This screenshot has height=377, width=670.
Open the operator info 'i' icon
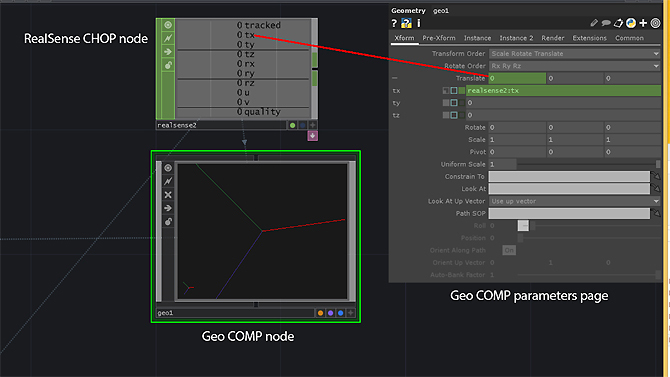coord(419,23)
